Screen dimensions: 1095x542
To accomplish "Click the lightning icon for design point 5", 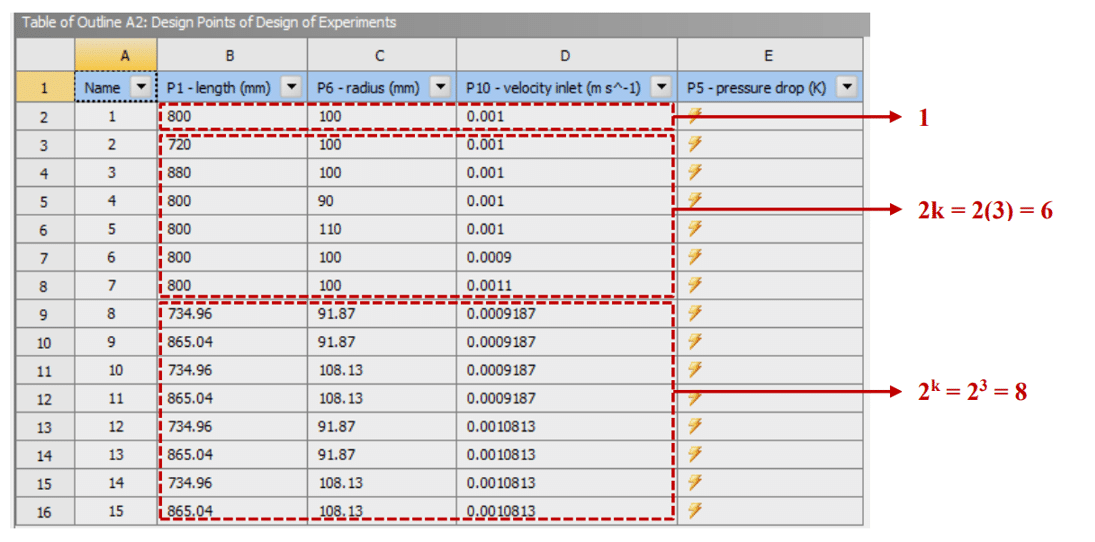I will (693, 229).
